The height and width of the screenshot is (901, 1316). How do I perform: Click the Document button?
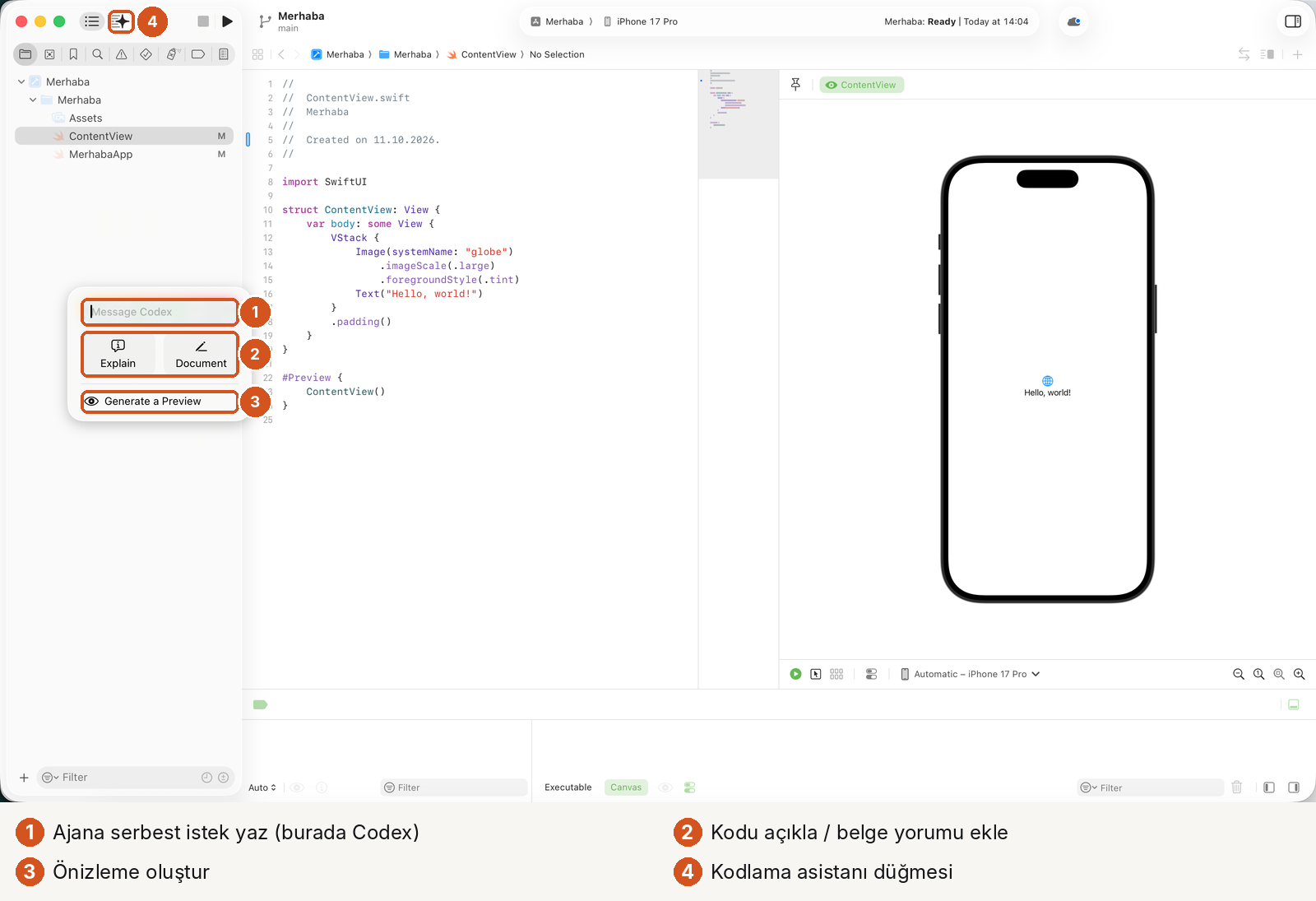(x=201, y=355)
